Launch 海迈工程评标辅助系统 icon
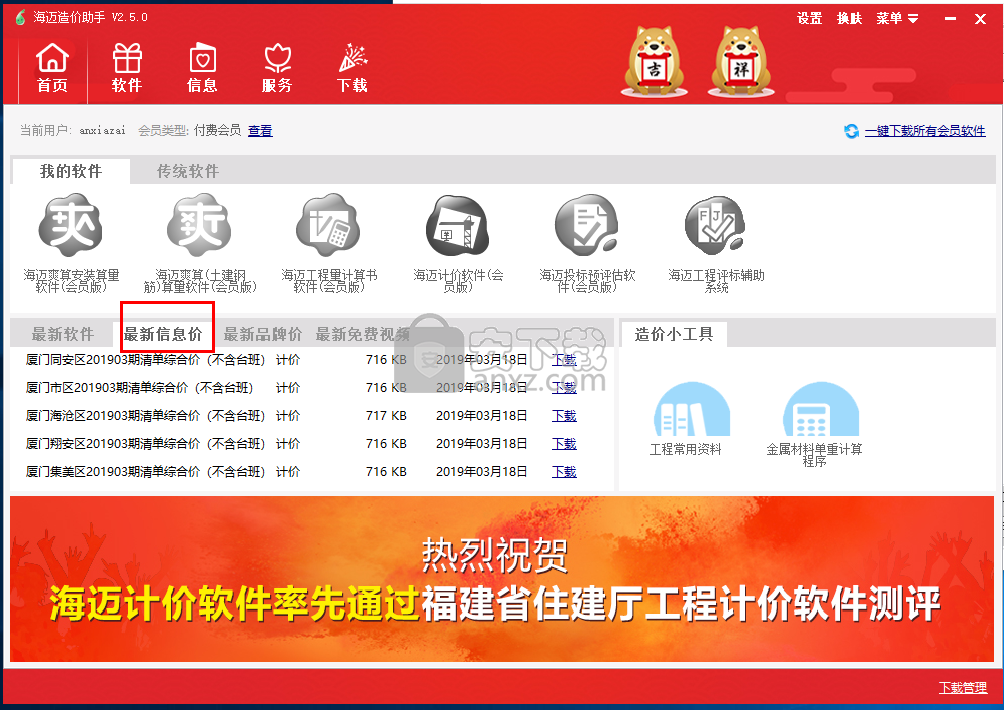This screenshot has height=710, width=1004. pyautogui.click(x=716, y=225)
